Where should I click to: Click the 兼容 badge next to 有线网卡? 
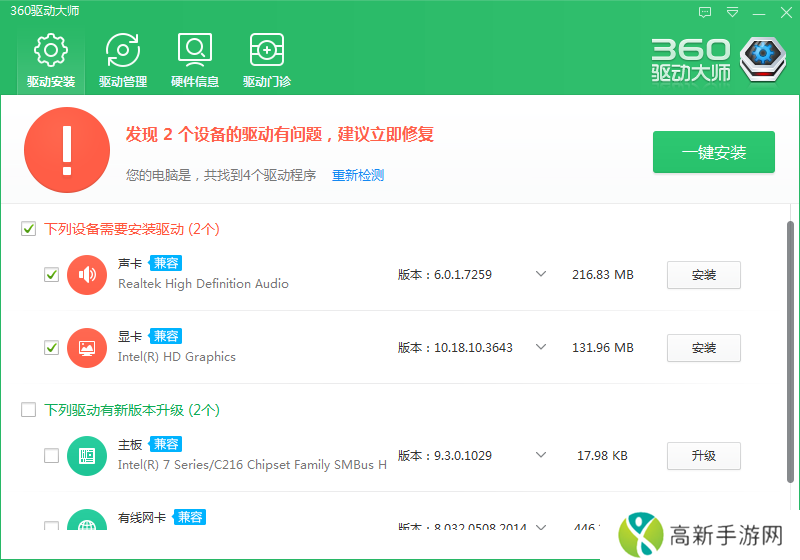pyautogui.click(x=189, y=517)
